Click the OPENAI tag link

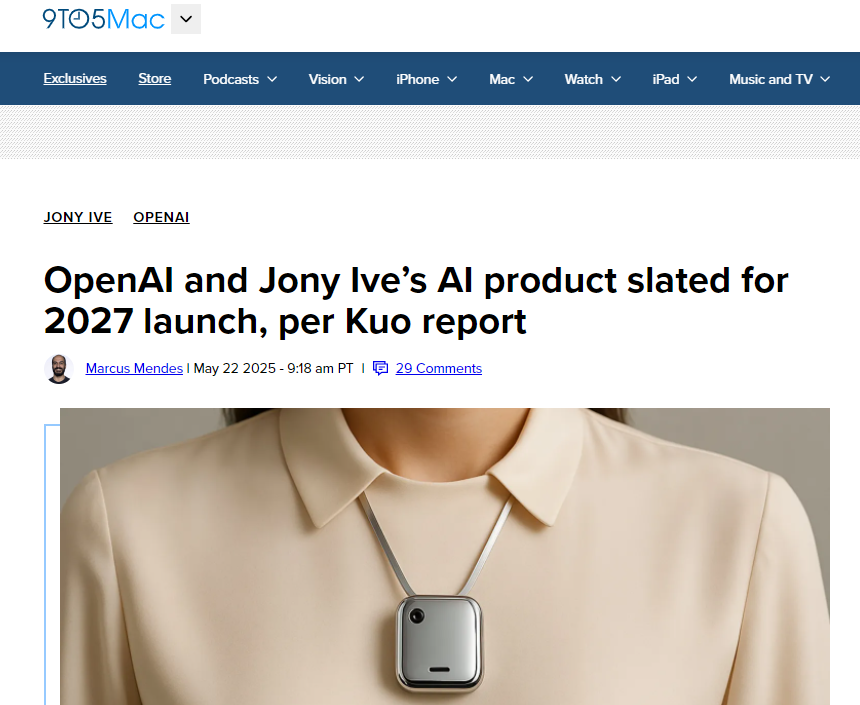[161, 217]
